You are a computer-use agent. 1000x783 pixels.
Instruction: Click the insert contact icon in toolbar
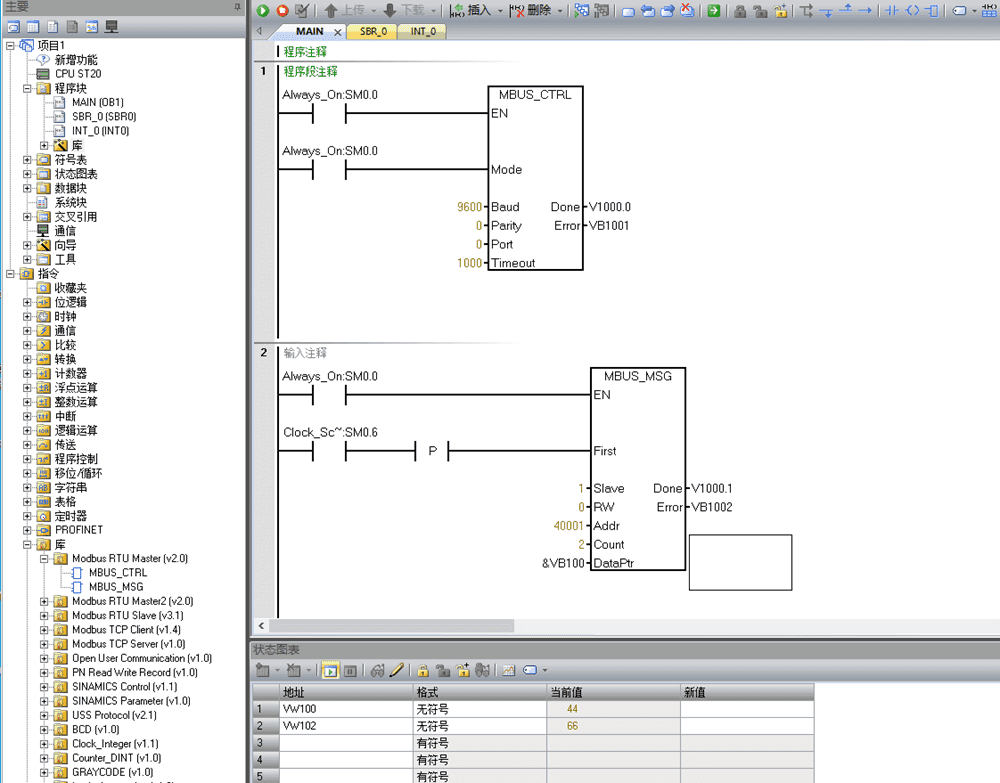tap(891, 11)
